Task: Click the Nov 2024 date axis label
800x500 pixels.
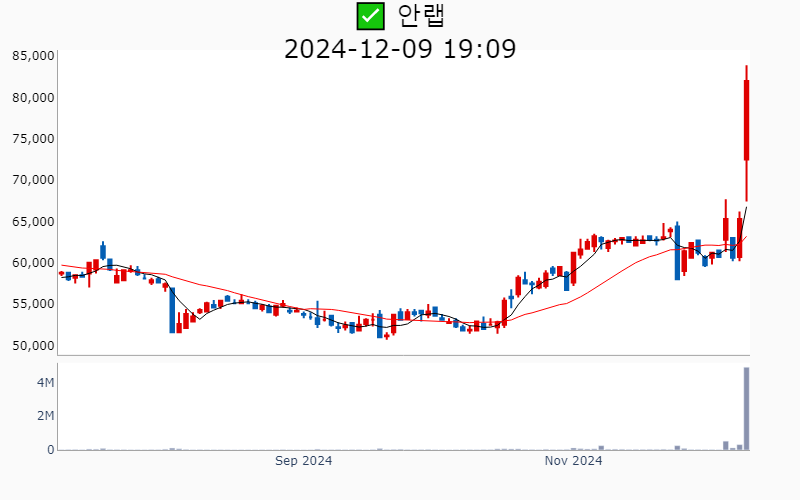Action: (x=573, y=461)
